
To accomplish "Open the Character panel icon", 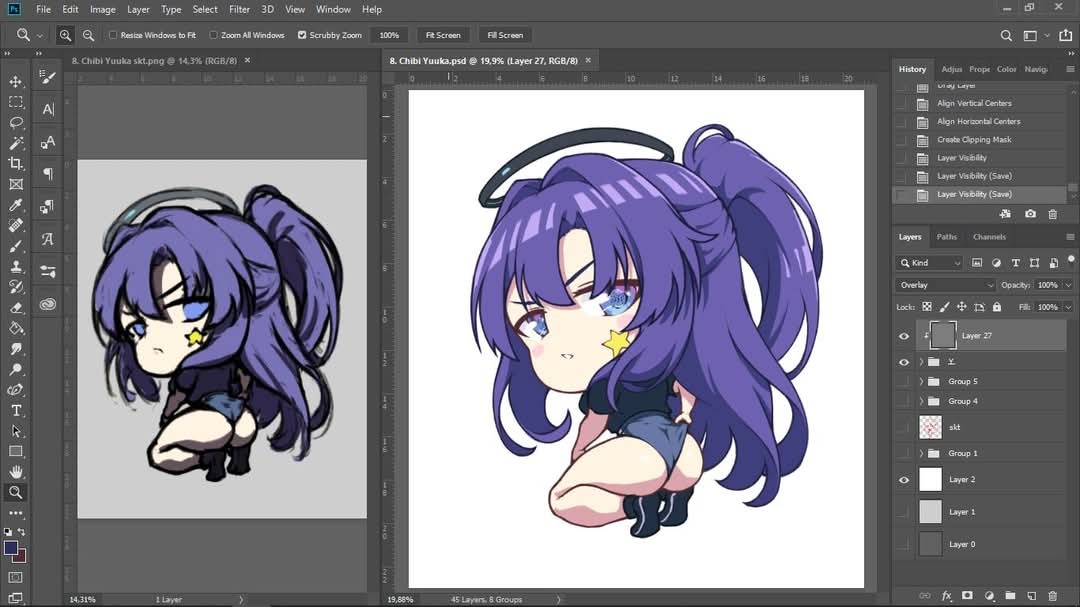I will coord(48,109).
